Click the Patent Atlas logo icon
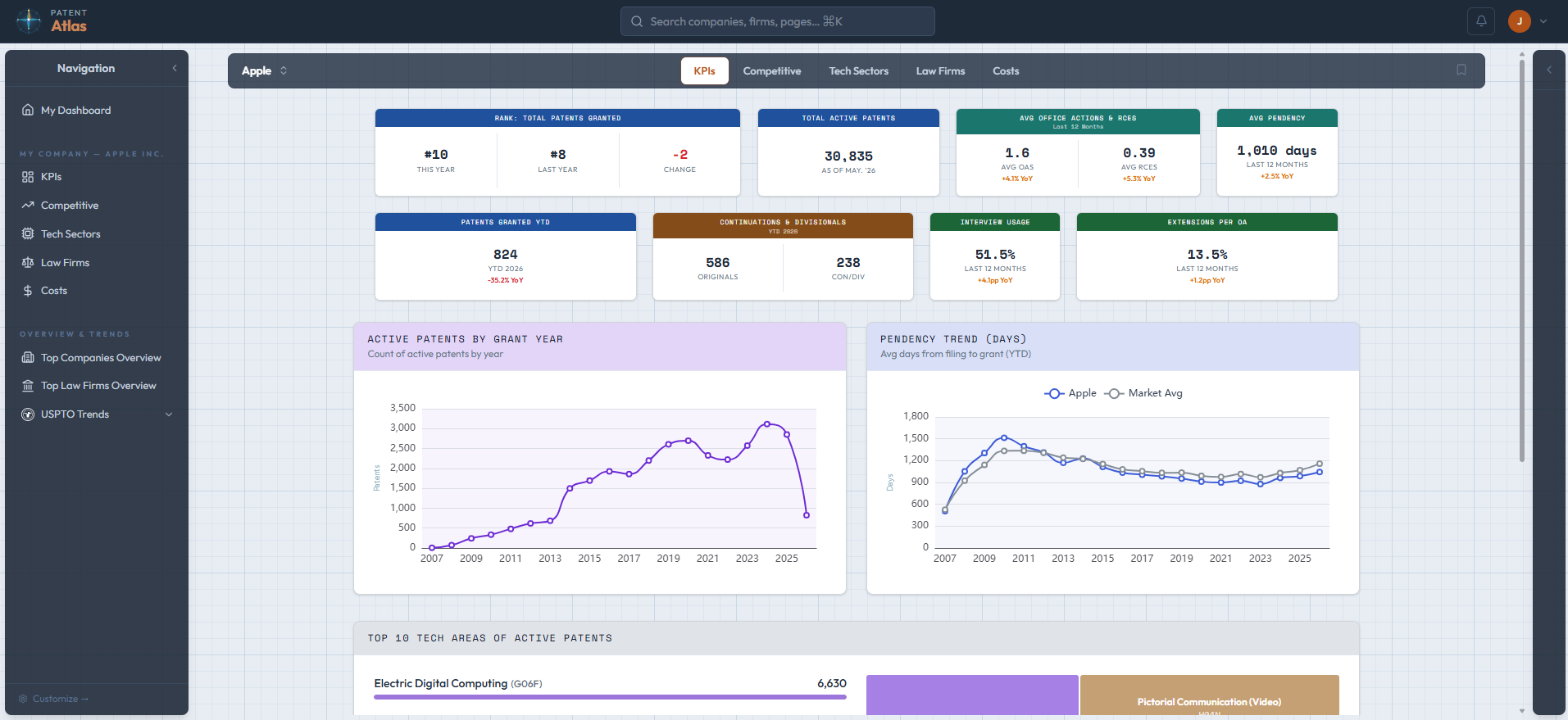The height and width of the screenshot is (720, 1568). pos(29,20)
